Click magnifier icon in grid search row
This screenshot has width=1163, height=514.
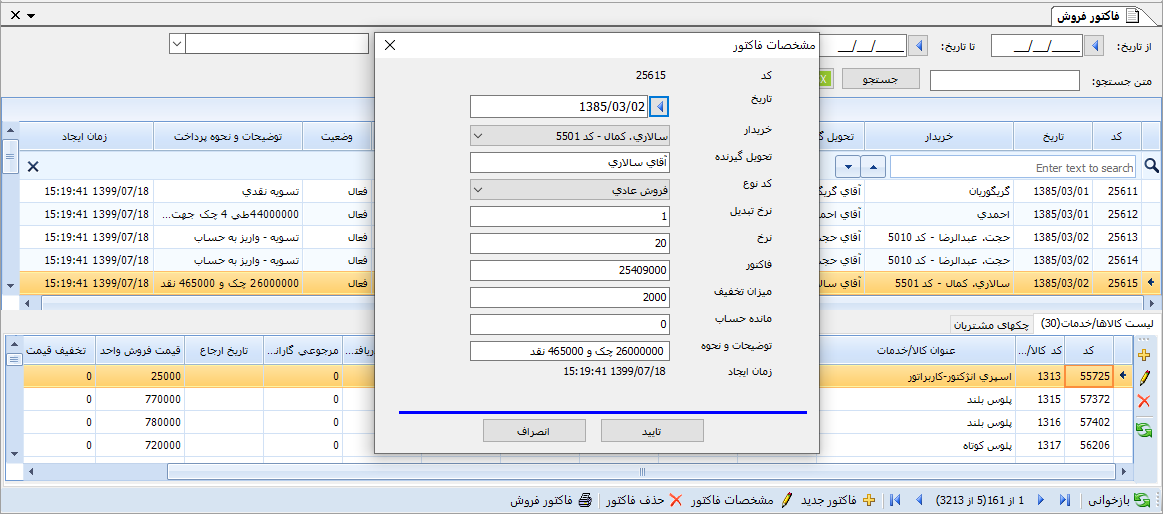(1152, 166)
